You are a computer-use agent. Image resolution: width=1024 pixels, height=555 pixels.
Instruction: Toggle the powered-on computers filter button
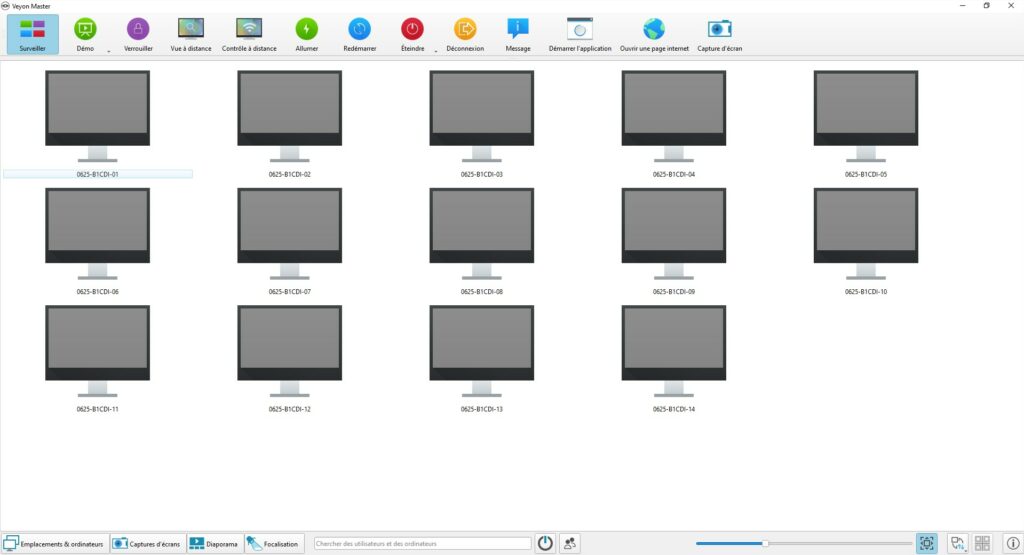click(545, 543)
